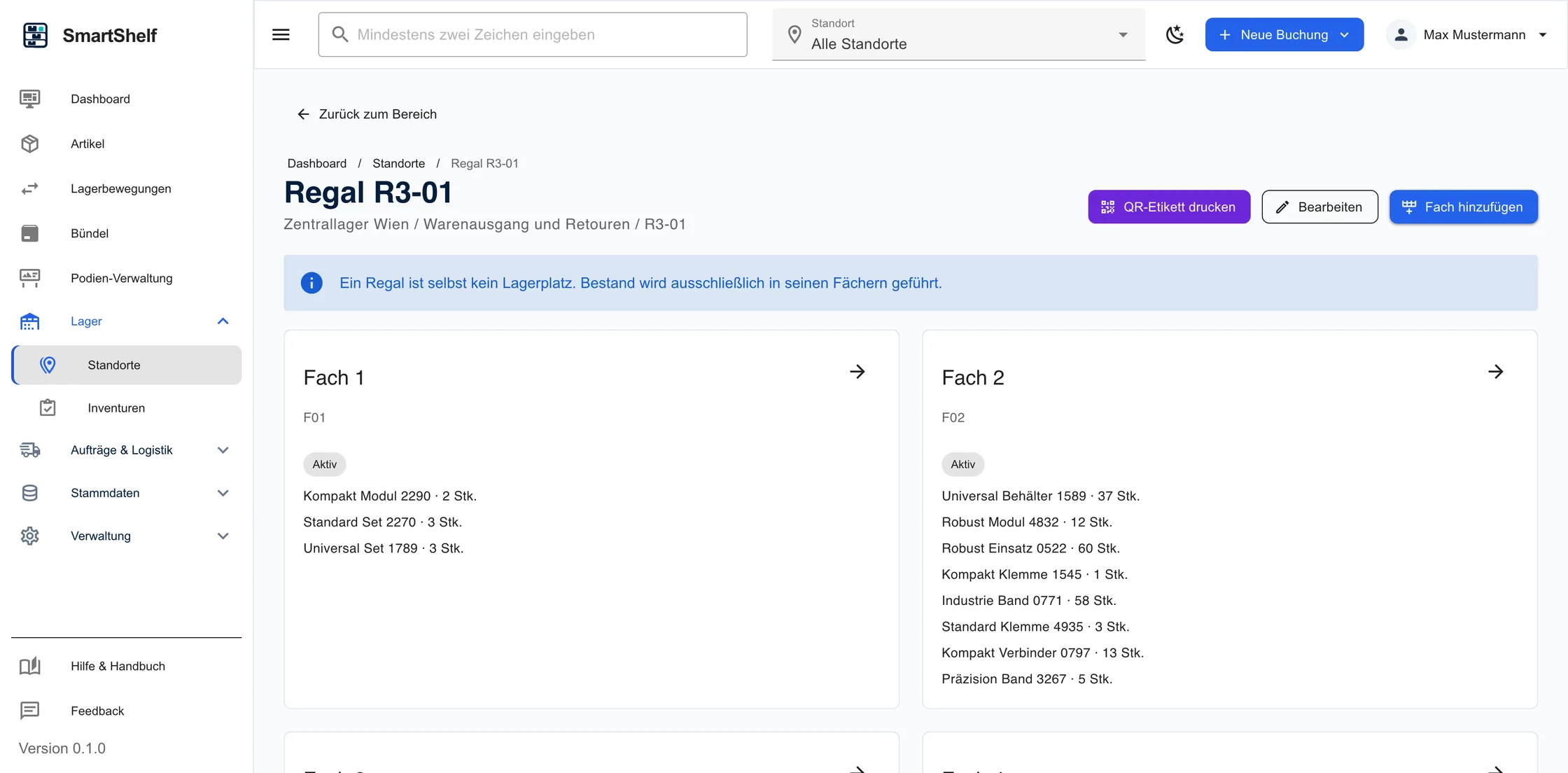1568x773 pixels.
Task: Click the Podien-Verwaltung icon
Action: (30, 278)
